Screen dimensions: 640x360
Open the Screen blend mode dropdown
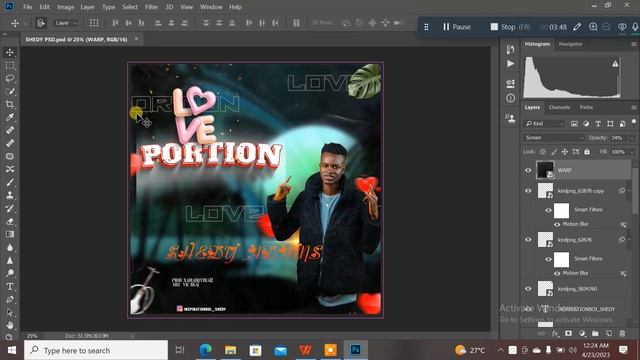click(554, 138)
